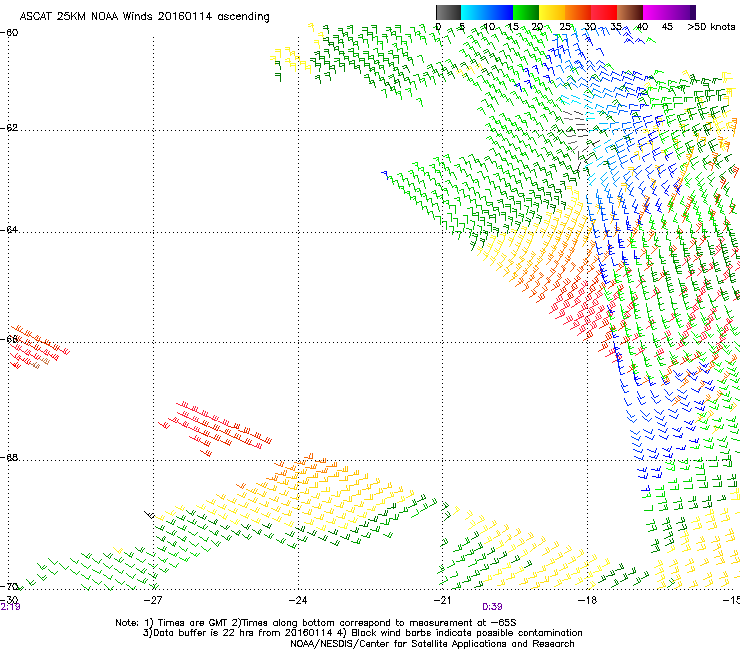Click the green 15-20 knots legend segment
This screenshot has height=650, width=740.
526,12
